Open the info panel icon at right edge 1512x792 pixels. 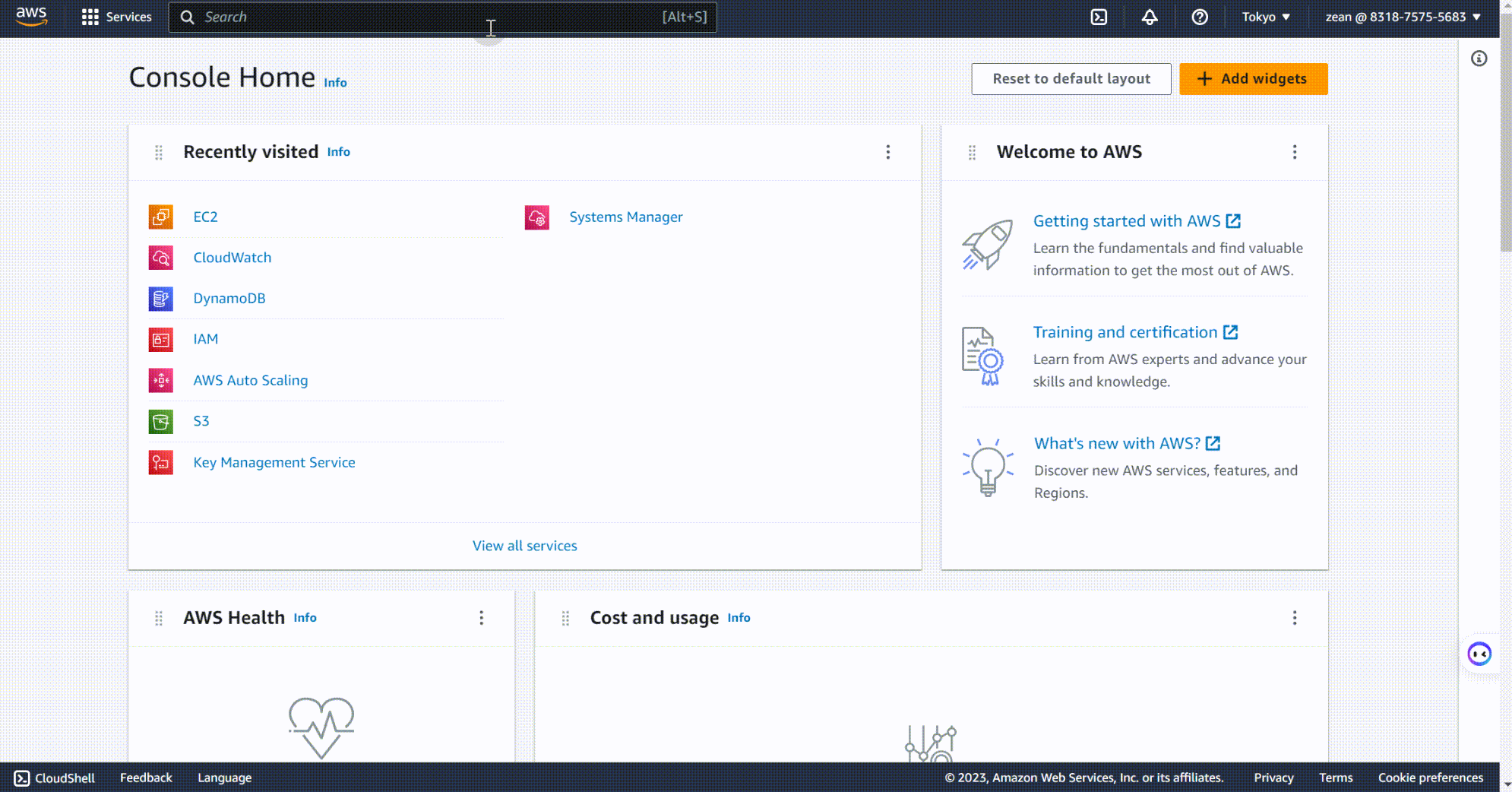pyautogui.click(x=1479, y=59)
